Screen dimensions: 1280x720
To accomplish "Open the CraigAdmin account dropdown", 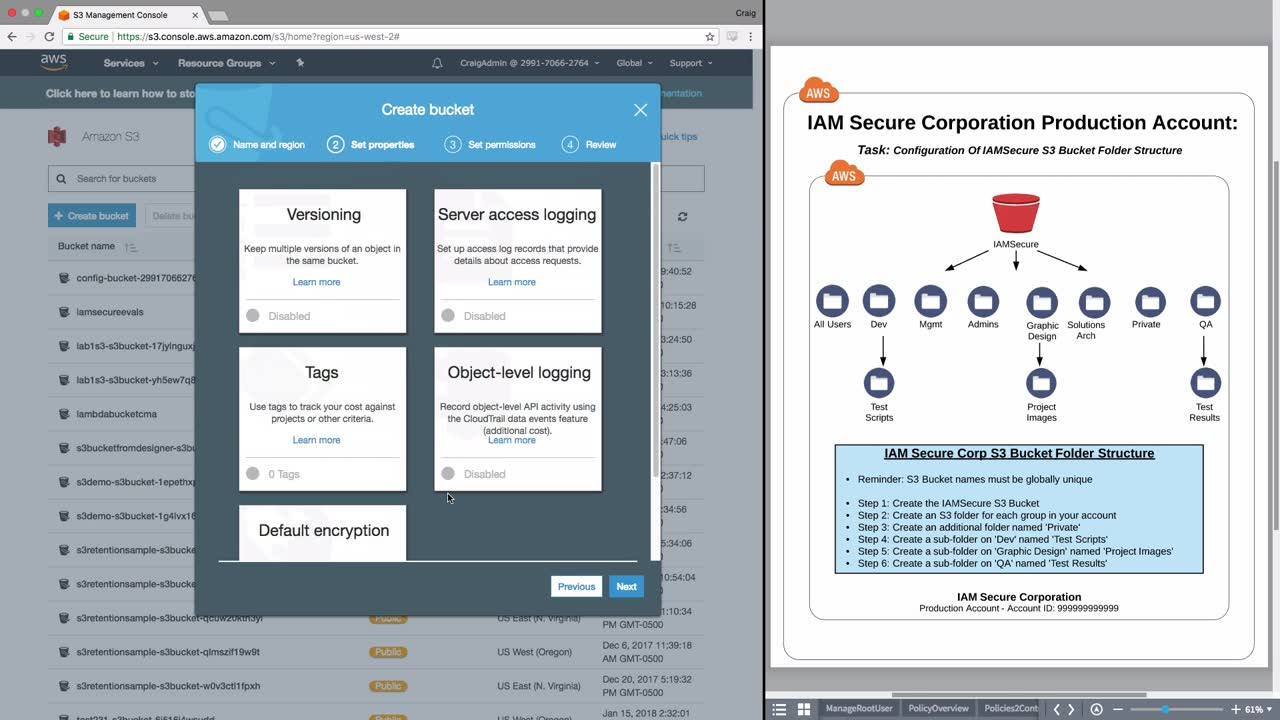I will 529,63.
